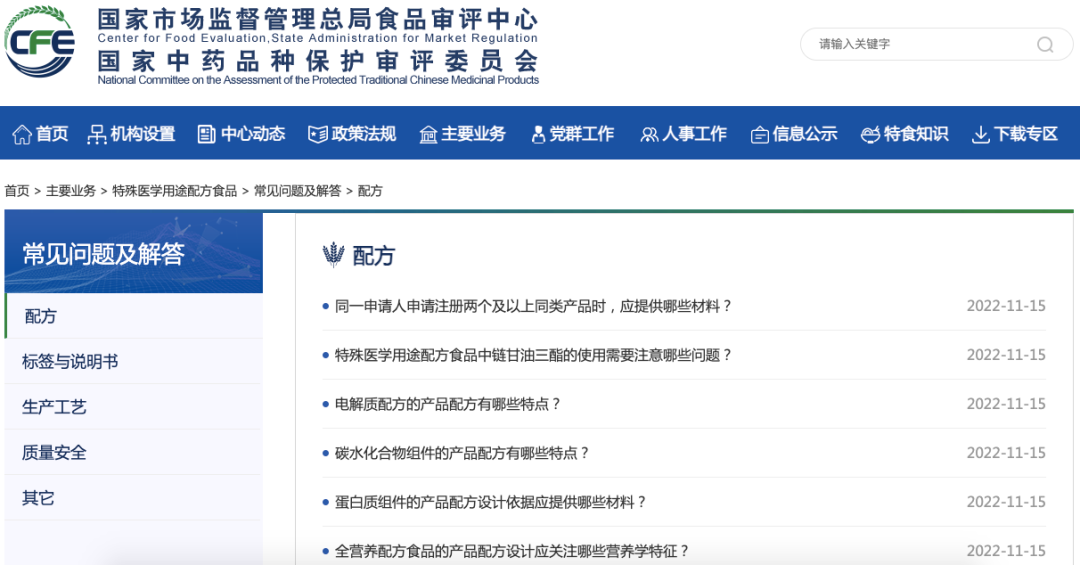Click the home icon beside 首页
Viewport: 1080px width, 565px height.
point(21,134)
